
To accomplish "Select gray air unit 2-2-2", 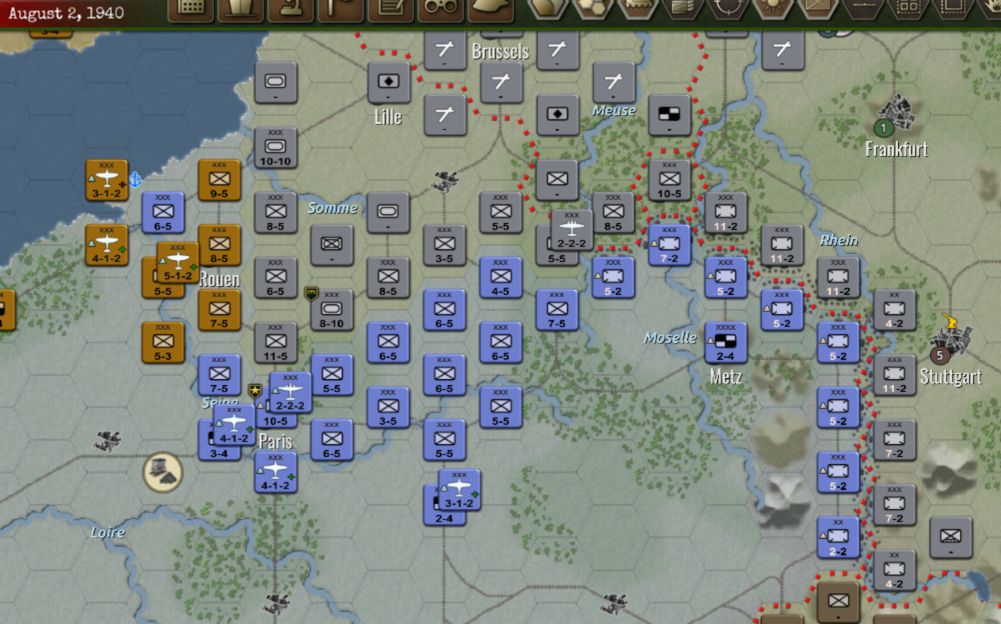I will [x=572, y=230].
